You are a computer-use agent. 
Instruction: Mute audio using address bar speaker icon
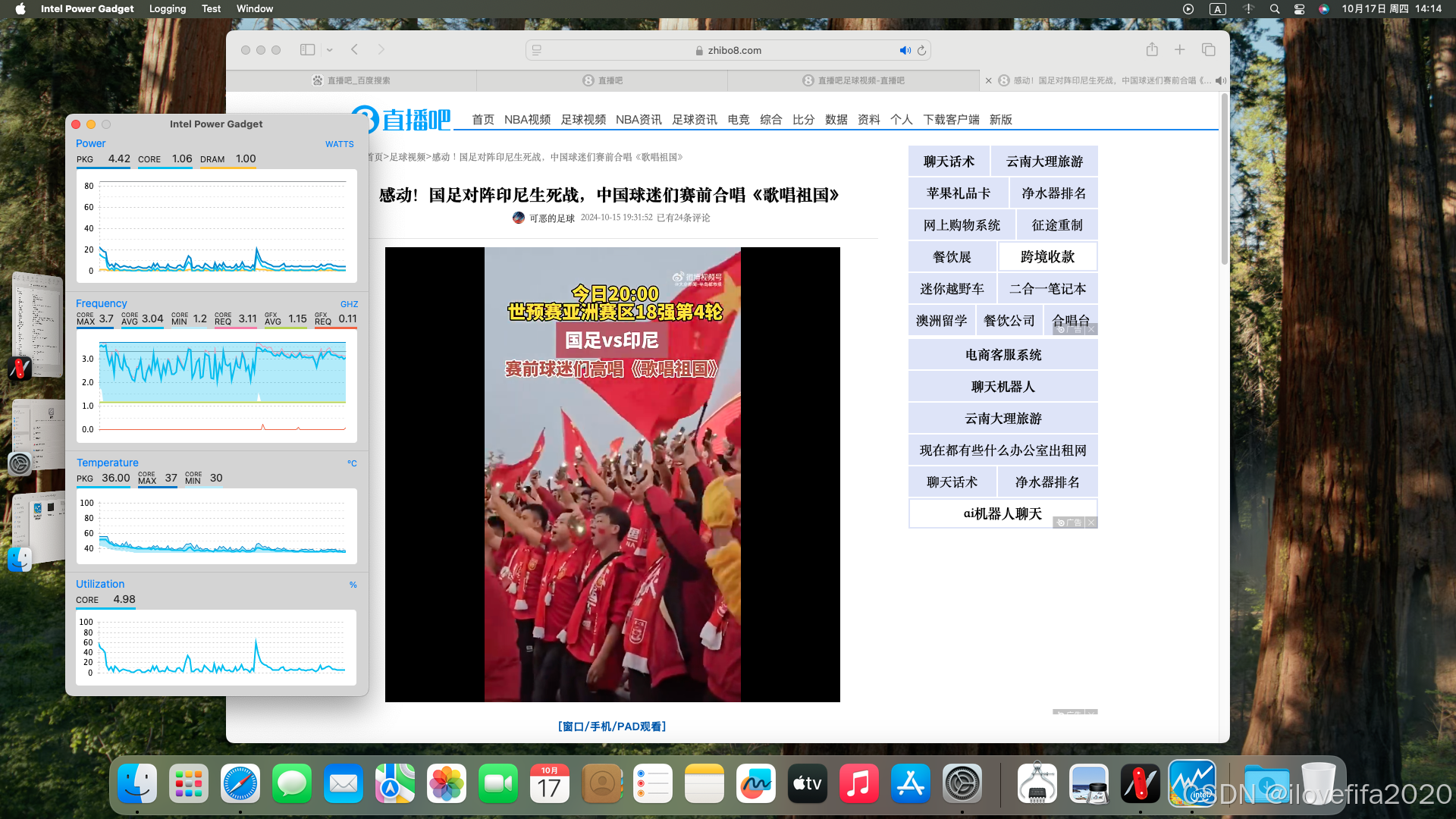[x=905, y=51]
